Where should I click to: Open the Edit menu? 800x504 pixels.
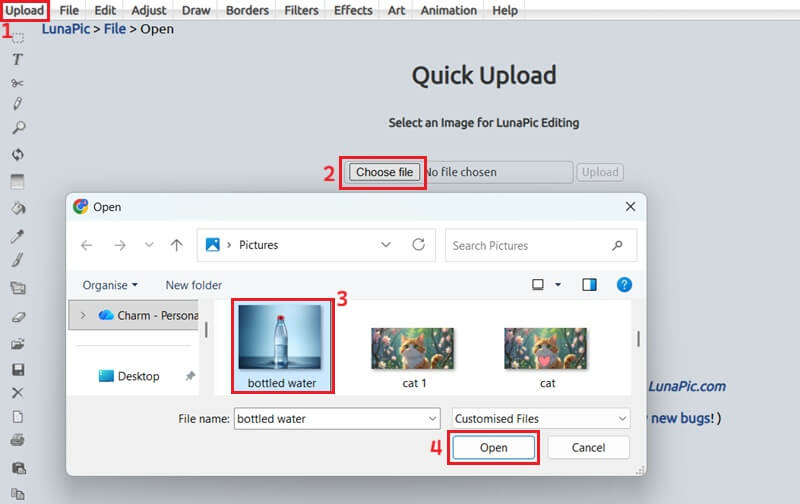(105, 10)
